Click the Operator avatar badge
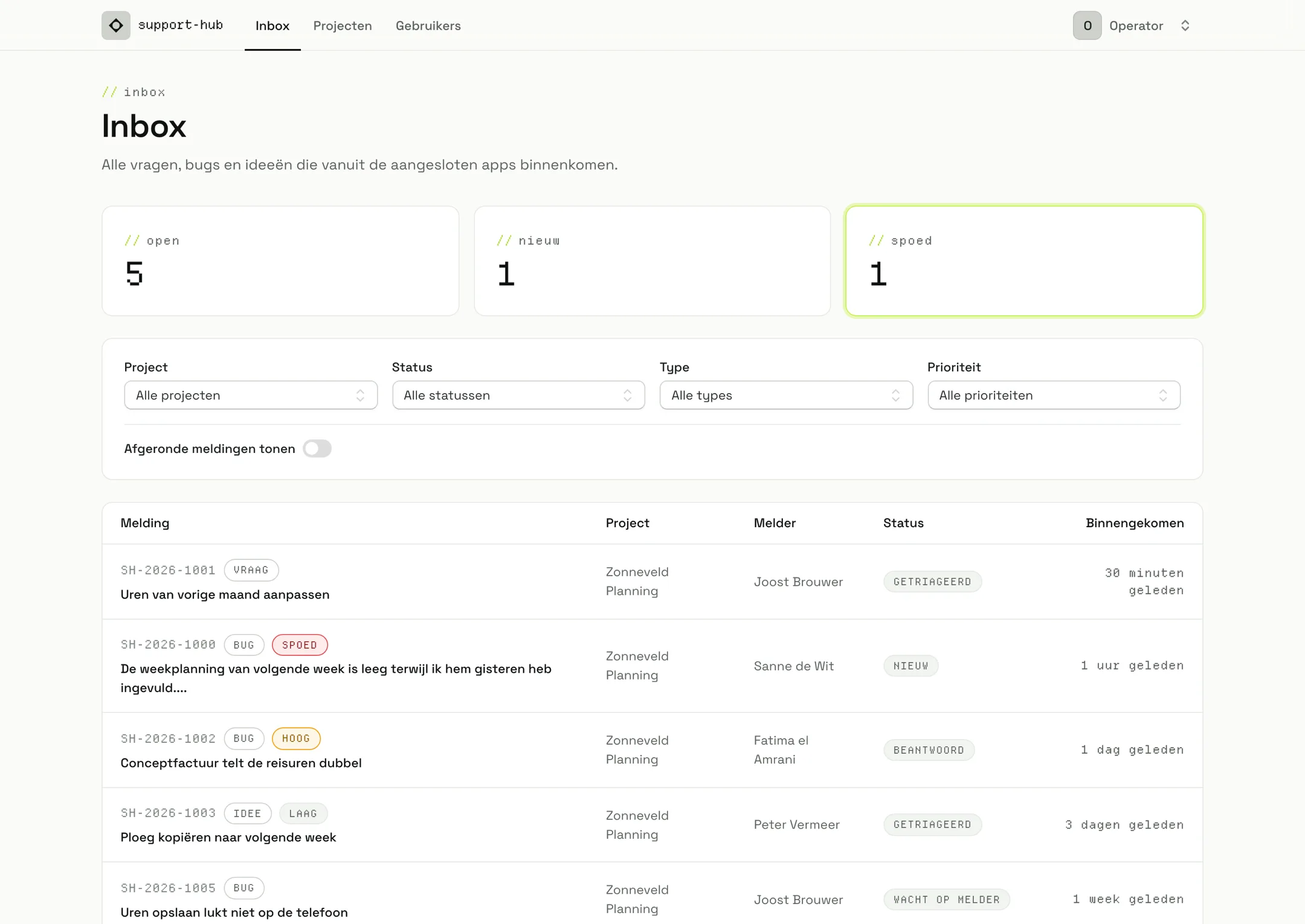 click(1087, 25)
